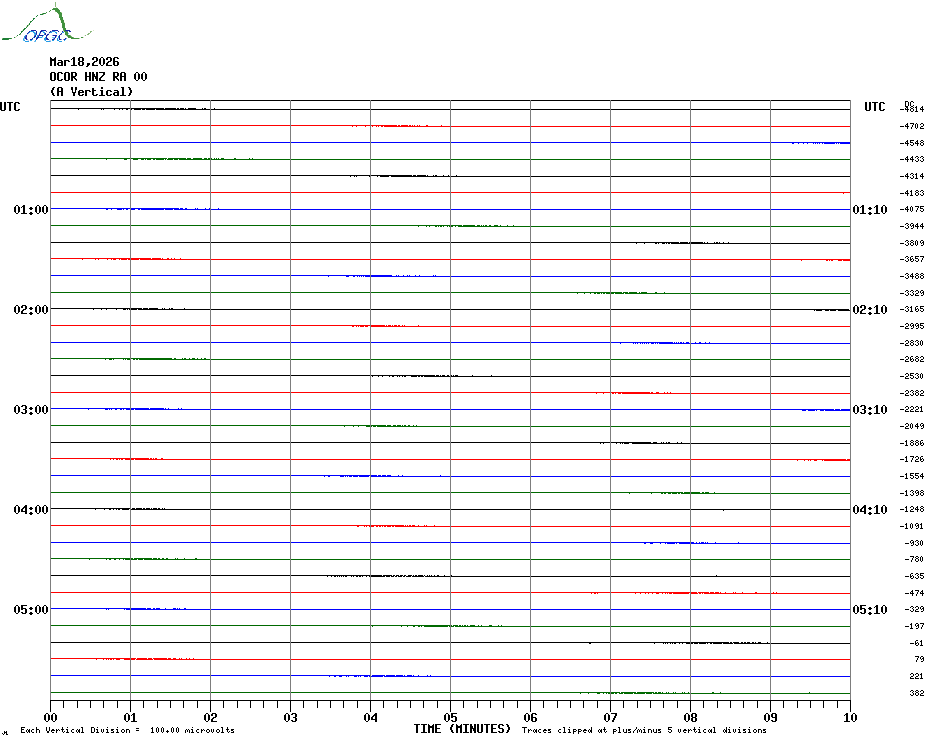Image resolution: width=930 pixels, height=744 pixels.
Task: Click the UTC label at top right
Action: [874, 107]
